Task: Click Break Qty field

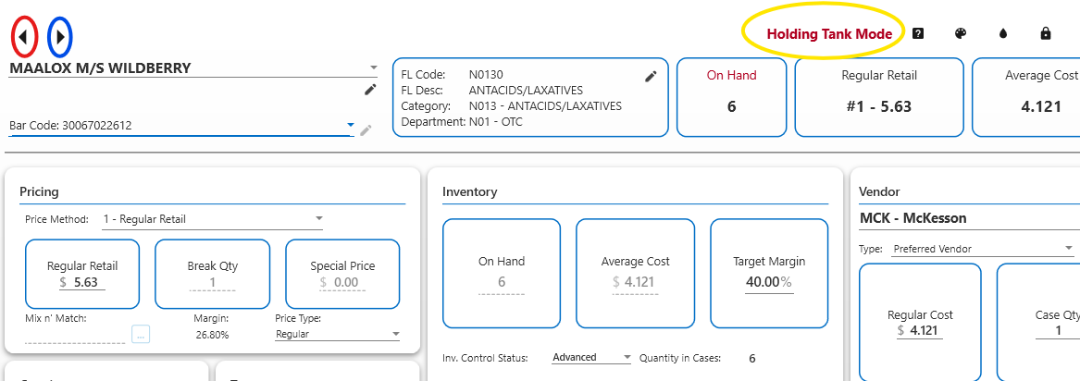Action: pos(212,282)
